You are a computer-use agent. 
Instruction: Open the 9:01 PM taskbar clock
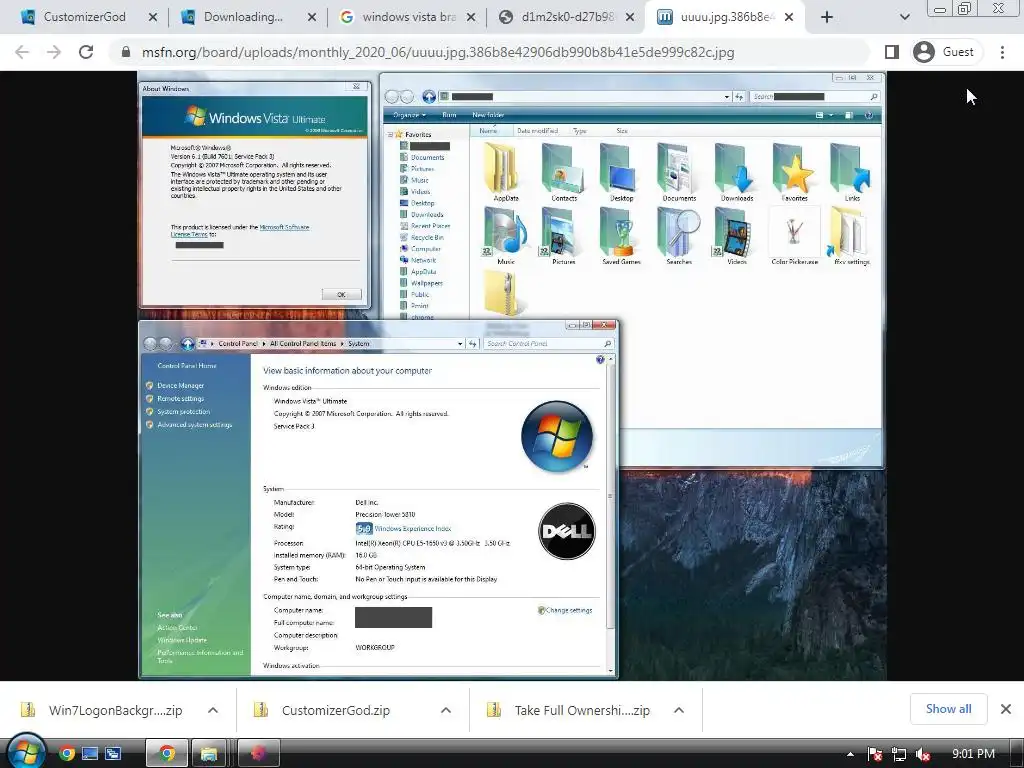coord(974,754)
